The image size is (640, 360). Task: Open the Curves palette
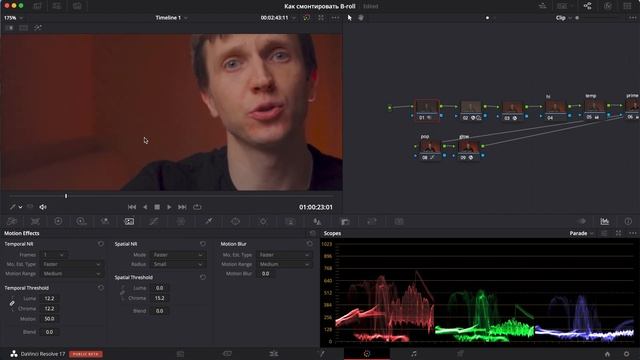153,221
